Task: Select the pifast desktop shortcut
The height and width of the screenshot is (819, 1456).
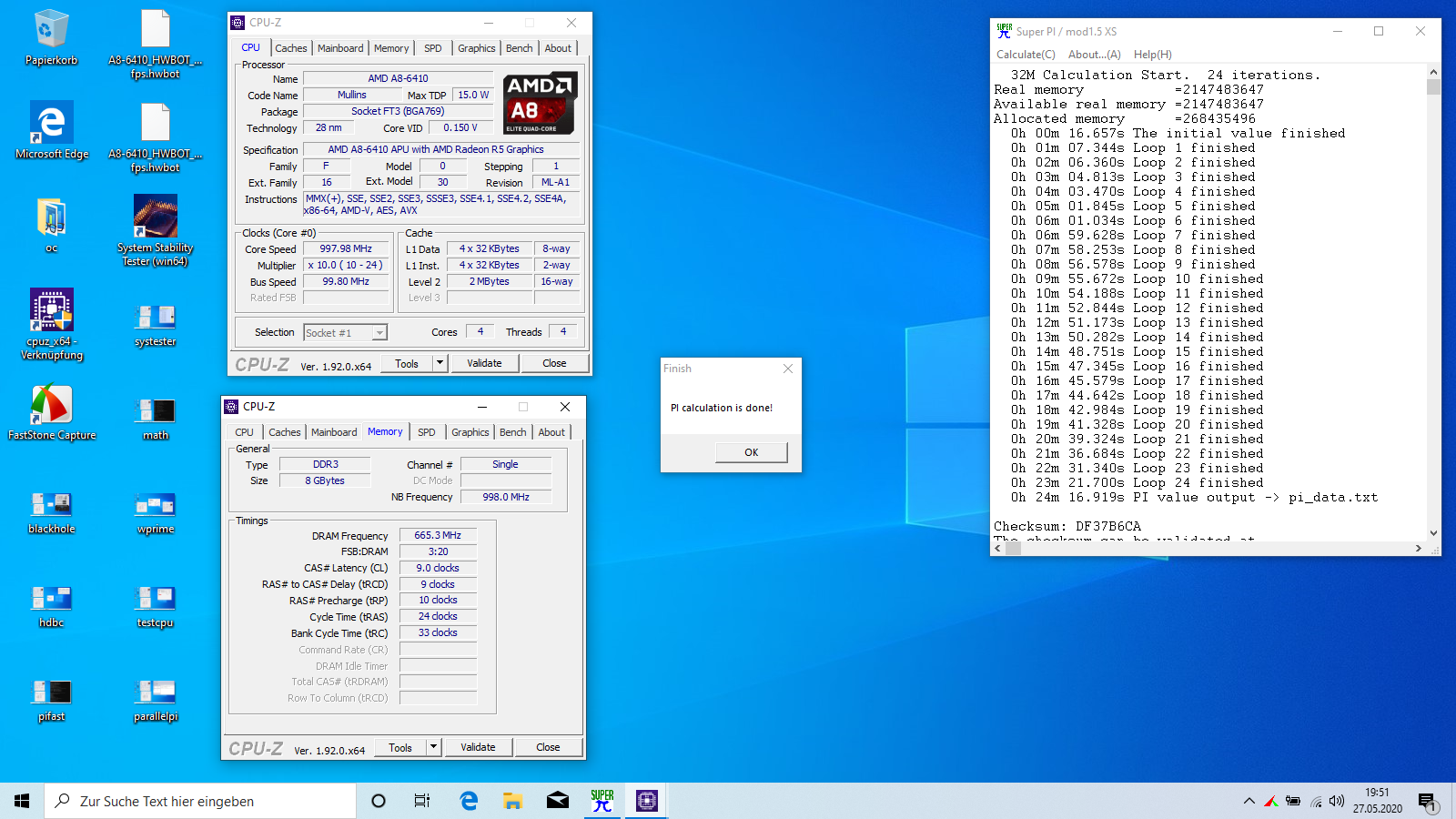Action: click(52, 700)
